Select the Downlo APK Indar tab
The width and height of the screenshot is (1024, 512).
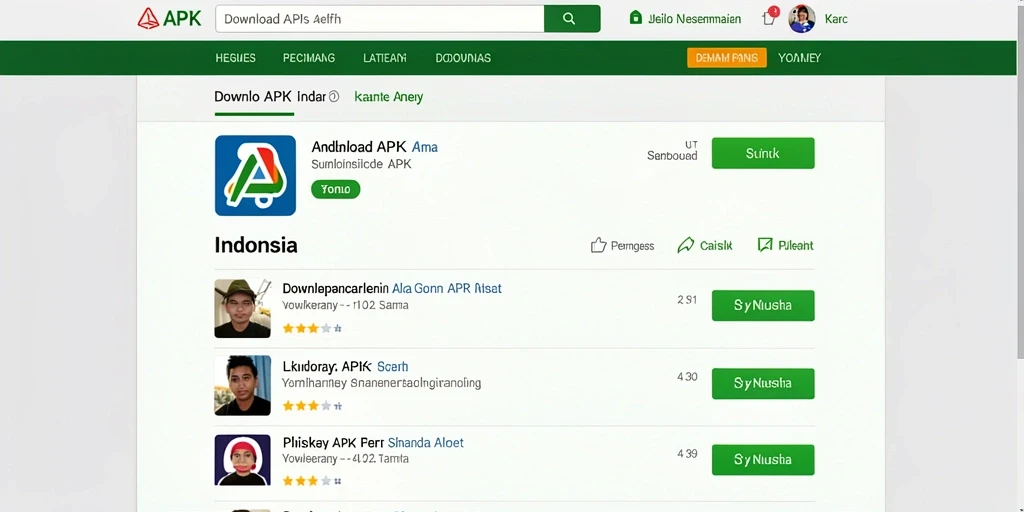tap(270, 97)
